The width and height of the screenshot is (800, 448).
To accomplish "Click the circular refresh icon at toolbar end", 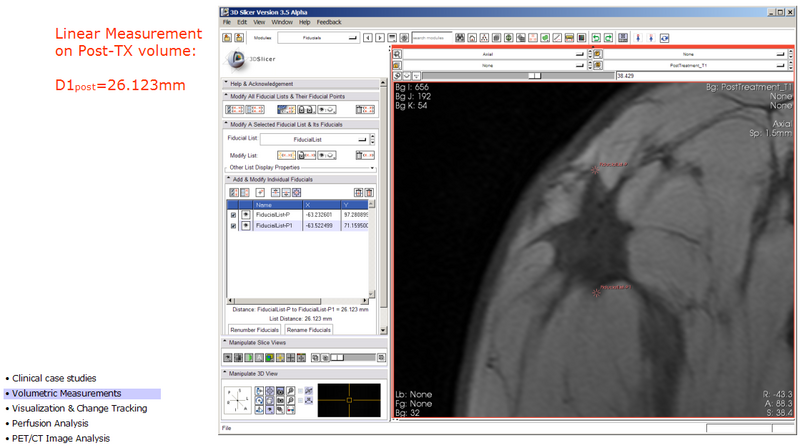I will [x=664, y=38].
